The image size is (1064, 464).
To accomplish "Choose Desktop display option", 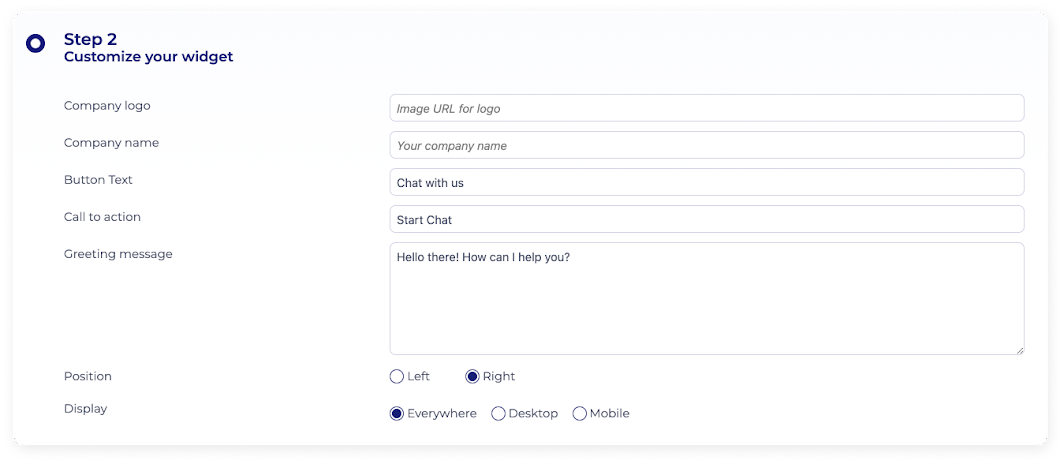I will (498, 414).
